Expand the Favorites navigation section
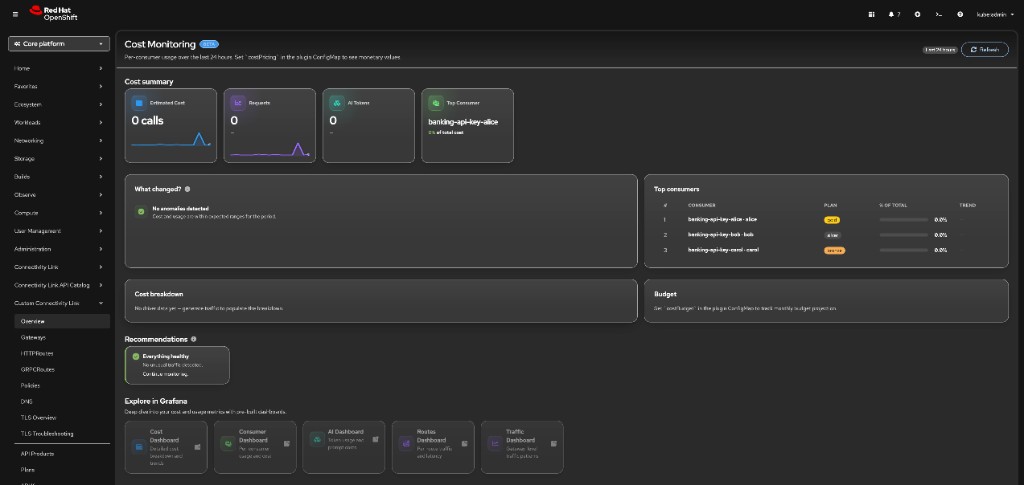This screenshot has height=485, width=1024. pyautogui.click(x=59, y=86)
